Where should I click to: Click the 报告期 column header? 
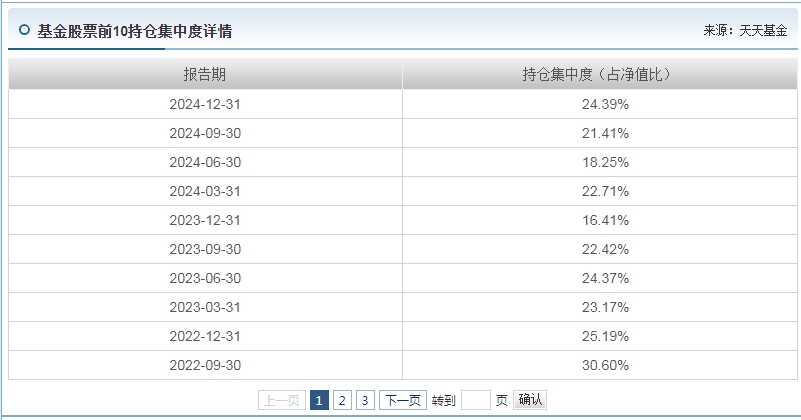(205, 75)
